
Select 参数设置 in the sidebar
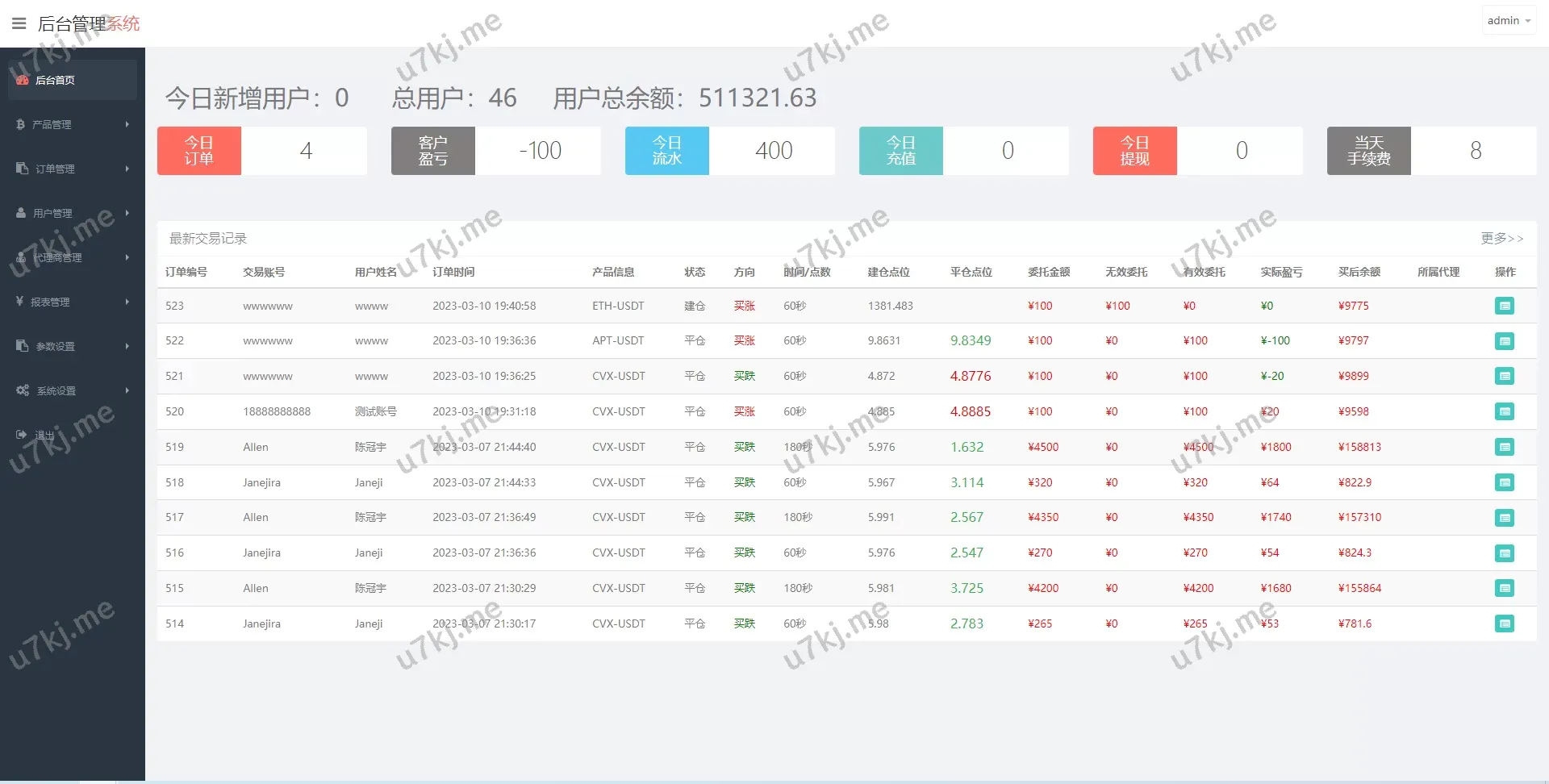pyautogui.click(x=55, y=346)
